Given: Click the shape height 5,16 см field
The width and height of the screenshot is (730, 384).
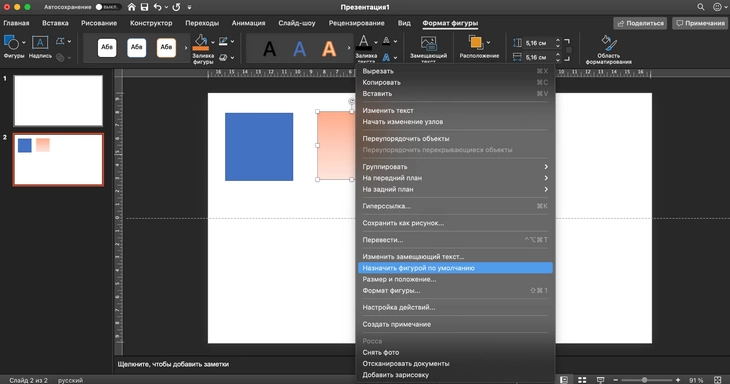Looking at the screenshot, I should pos(539,43).
